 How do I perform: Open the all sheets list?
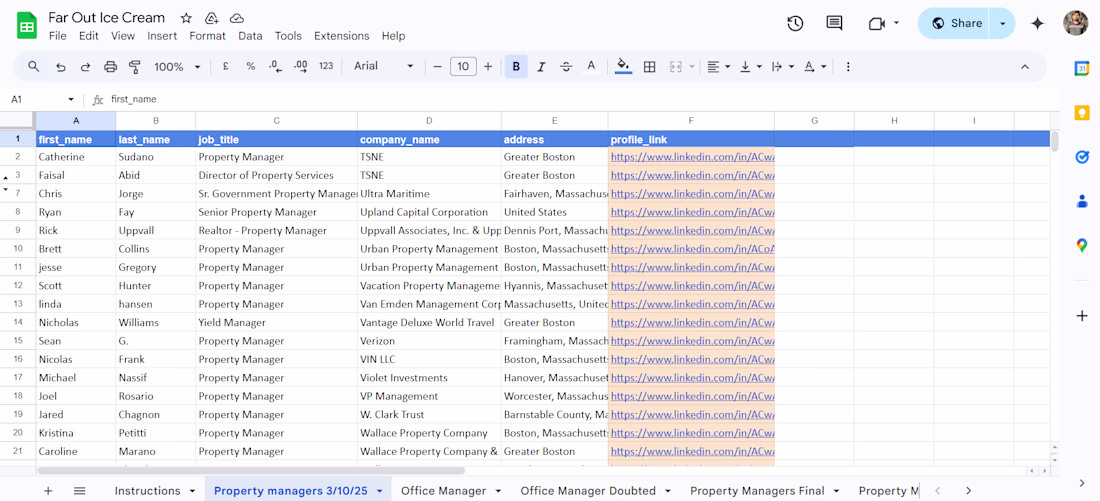79,490
